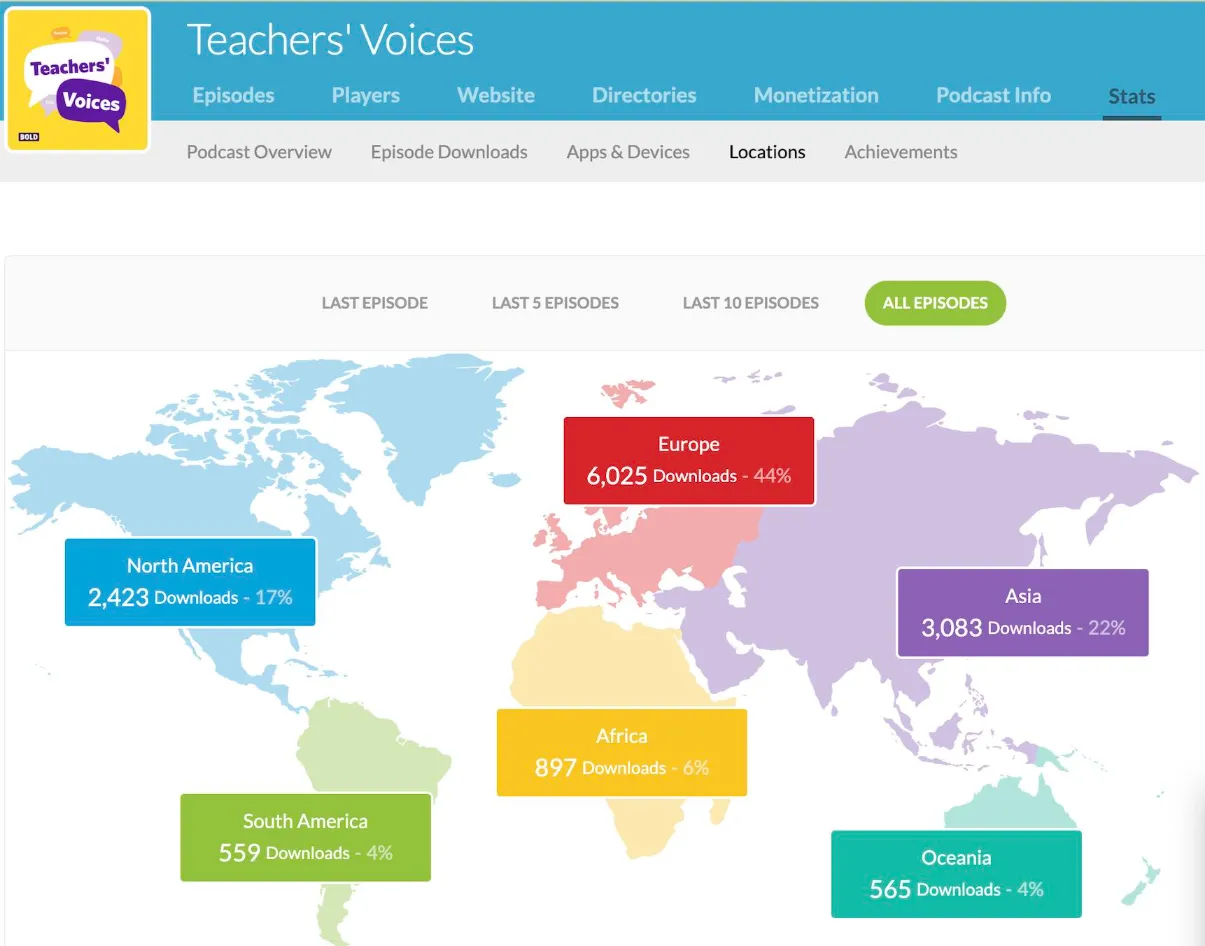Filter stats by Last 5 Episodes
The image size is (1205, 946).
pyautogui.click(x=555, y=303)
